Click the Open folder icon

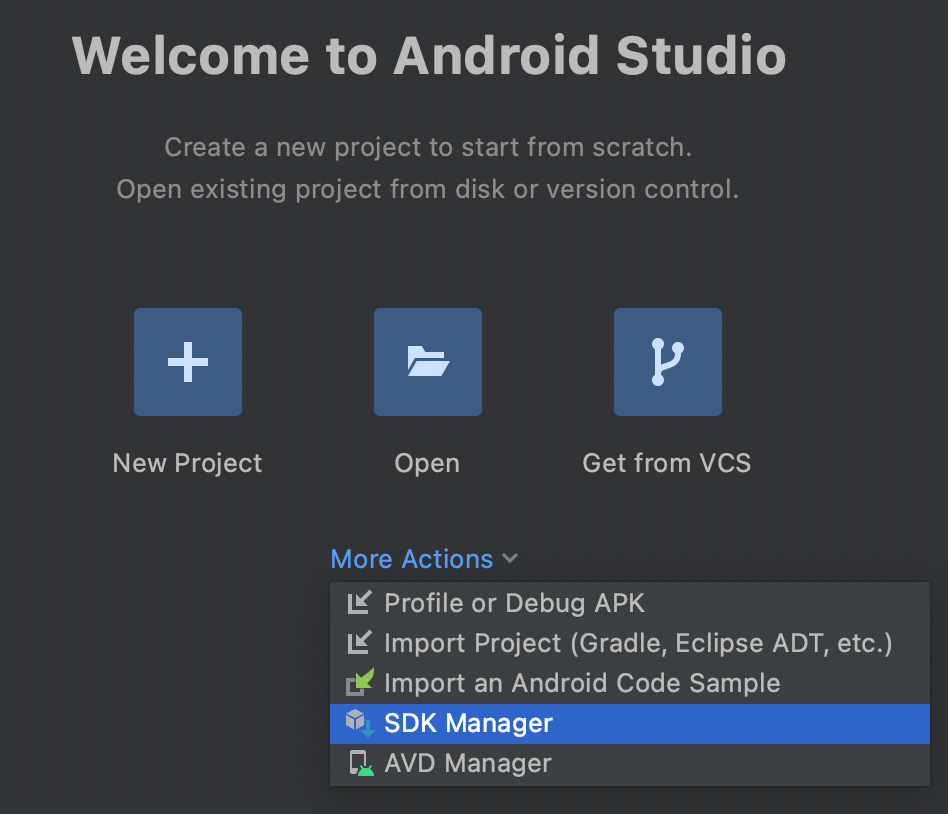tap(428, 362)
